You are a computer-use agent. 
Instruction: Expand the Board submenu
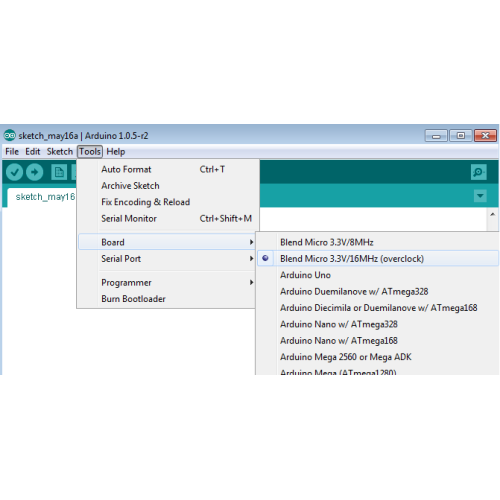(x=166, y=242)
